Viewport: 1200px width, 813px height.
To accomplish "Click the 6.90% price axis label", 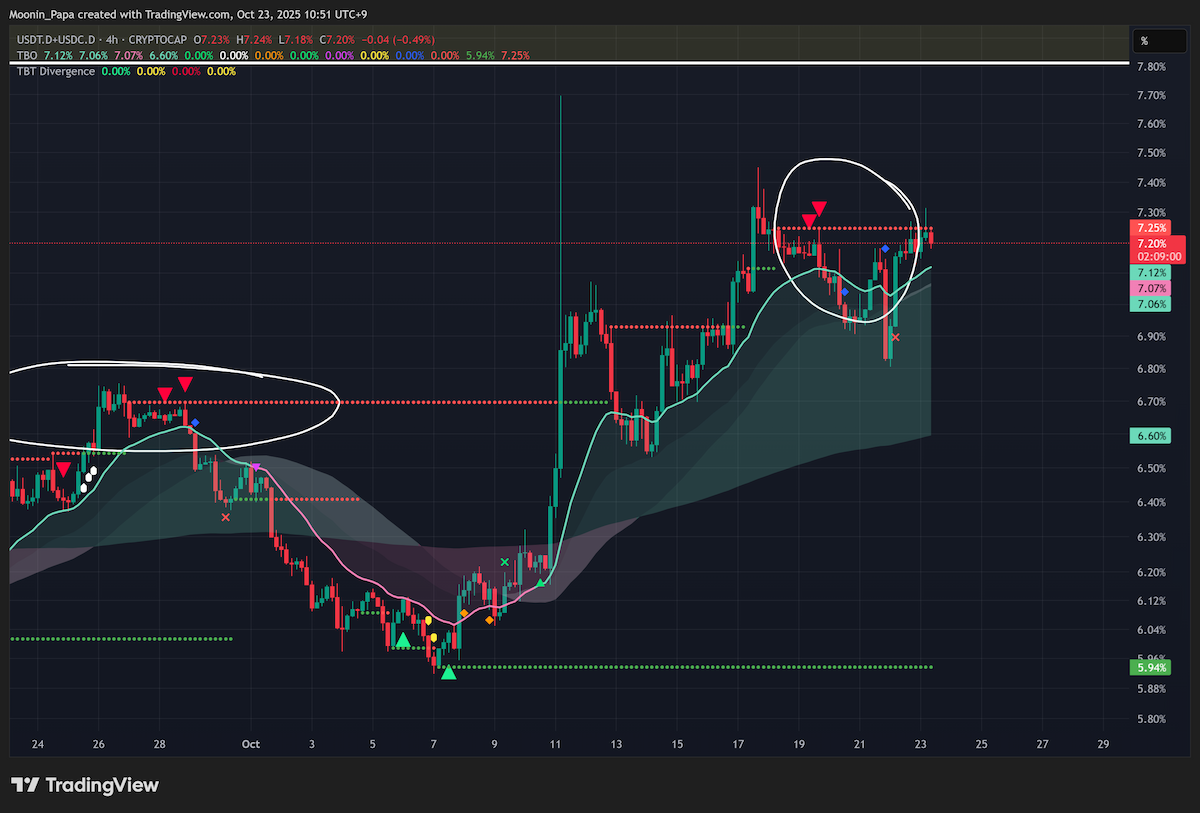I will click(1151, 337).
